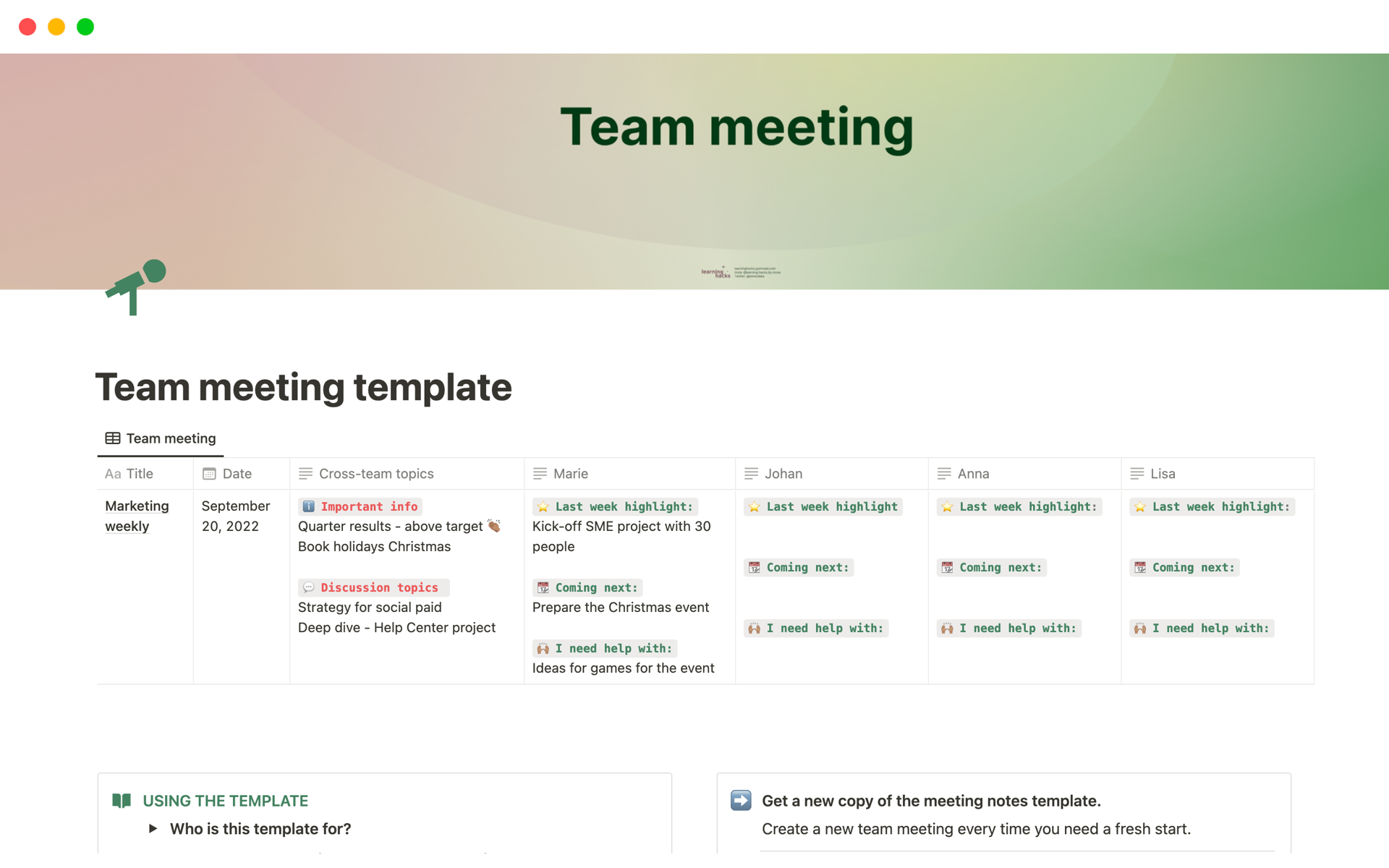The image size is (1389, 868).
Task: Toggle the I need help with label in Marie column
Action: point(606,647)
